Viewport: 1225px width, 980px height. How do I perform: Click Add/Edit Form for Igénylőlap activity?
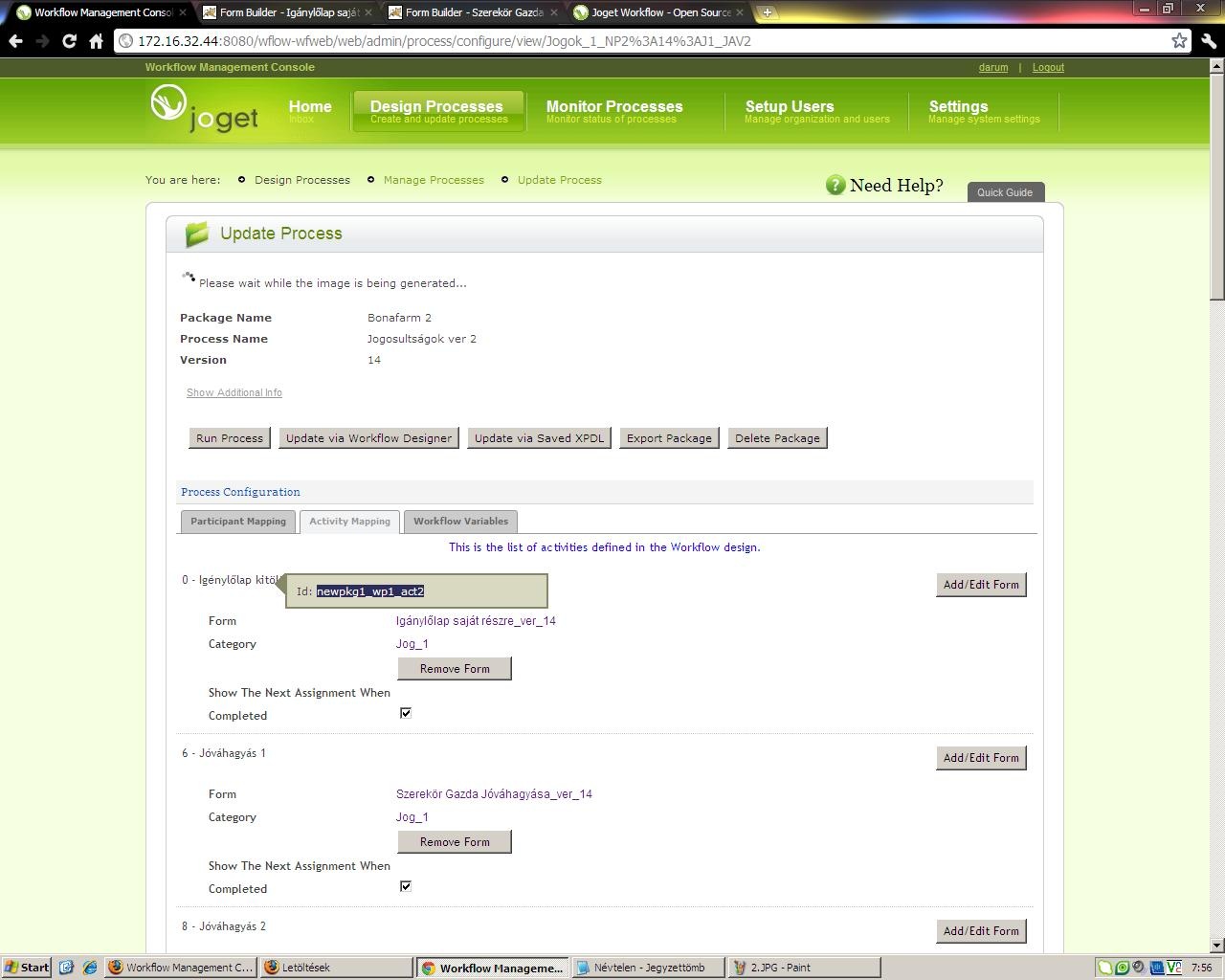tap(981, 585)
